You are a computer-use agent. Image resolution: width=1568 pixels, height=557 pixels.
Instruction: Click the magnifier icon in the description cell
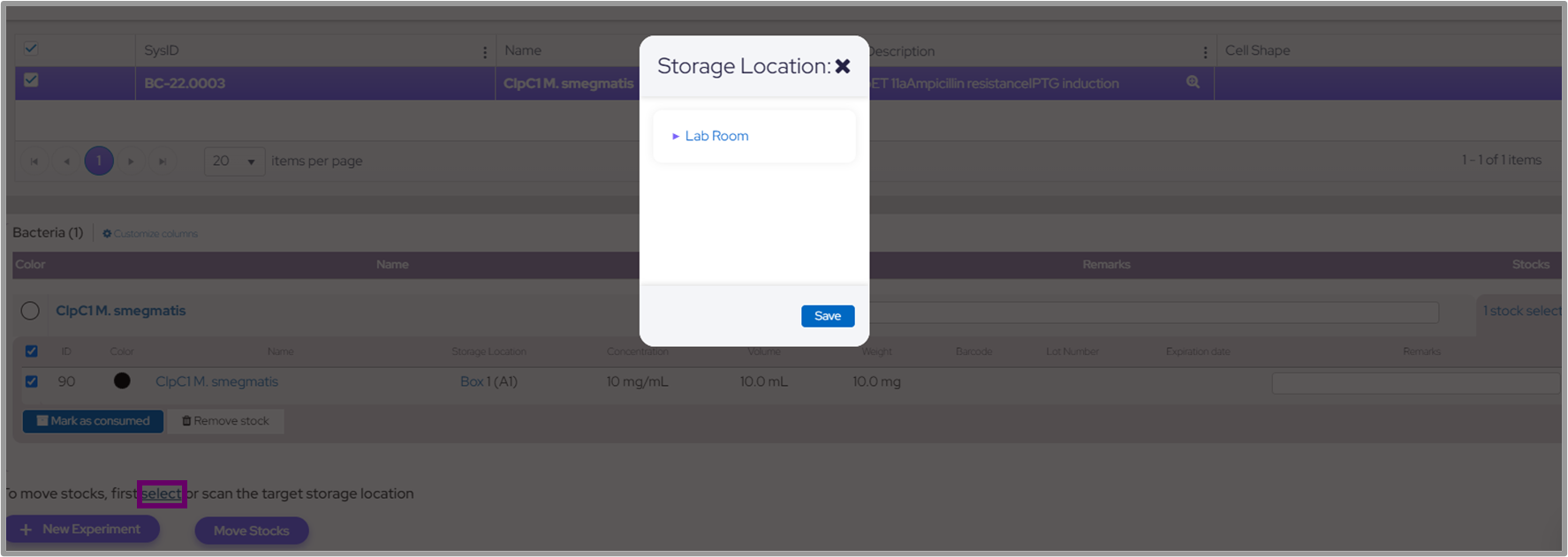[1193, 82]
